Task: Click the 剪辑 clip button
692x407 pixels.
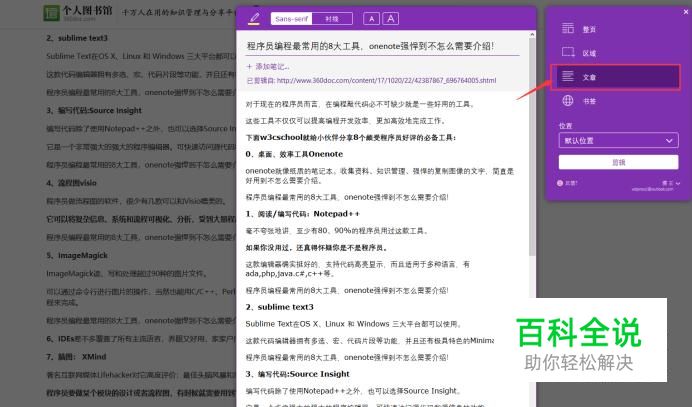Action: 618,162
